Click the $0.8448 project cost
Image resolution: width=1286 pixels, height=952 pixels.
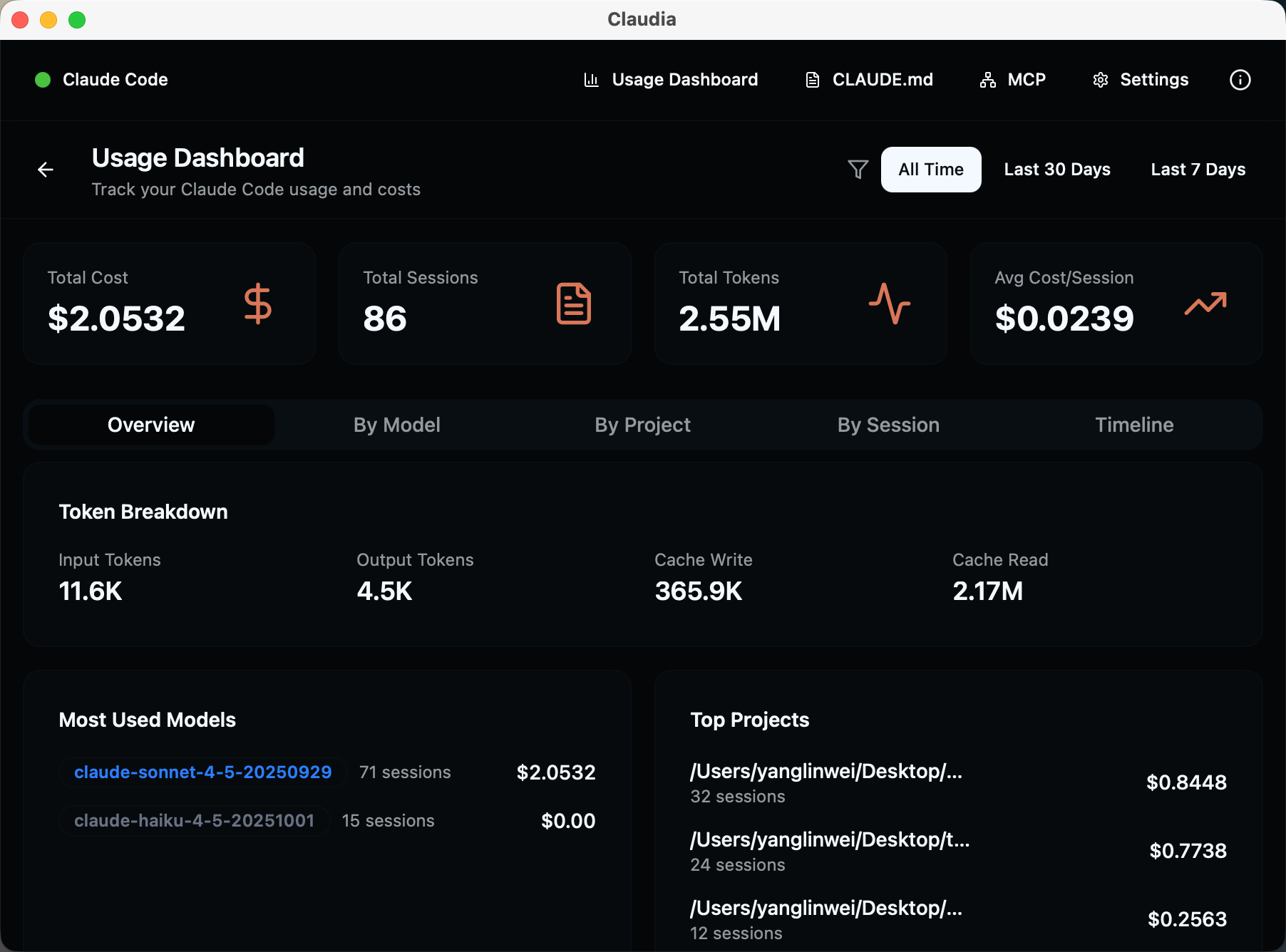[1186, 782]
